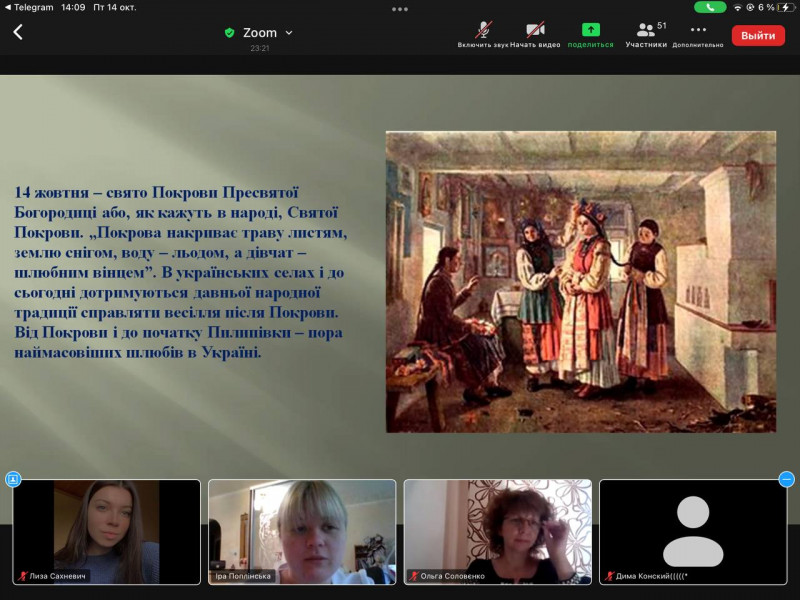
Task: Open the Участники participants list
Action: tap(646, 34)
